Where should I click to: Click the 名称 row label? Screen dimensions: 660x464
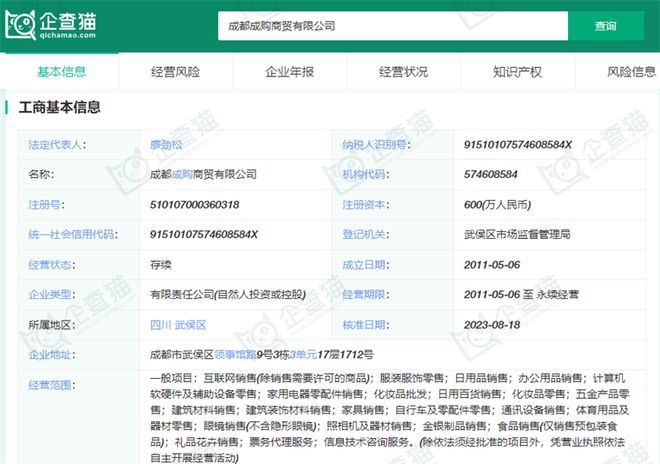pos(41,174)
